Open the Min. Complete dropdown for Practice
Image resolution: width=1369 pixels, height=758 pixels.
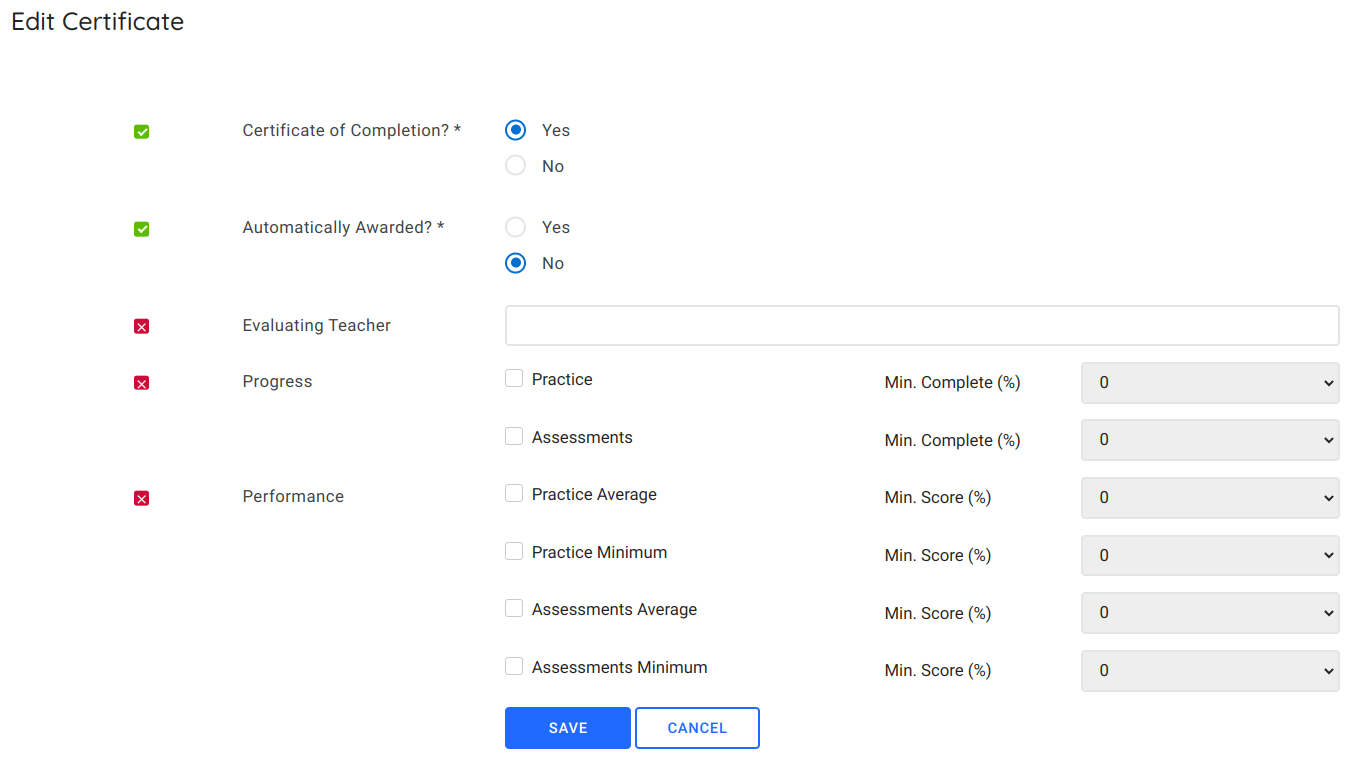(1209, 382)
